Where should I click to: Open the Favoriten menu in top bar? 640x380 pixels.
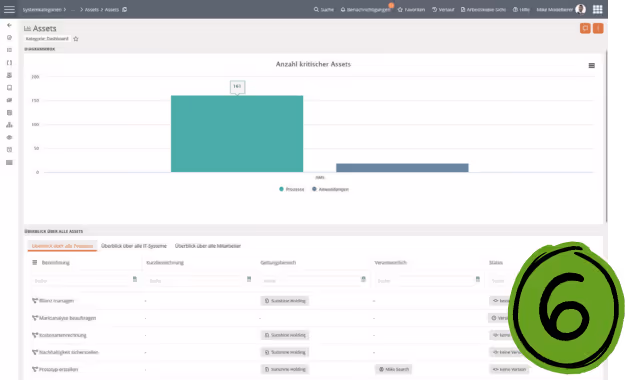(411, 9)
